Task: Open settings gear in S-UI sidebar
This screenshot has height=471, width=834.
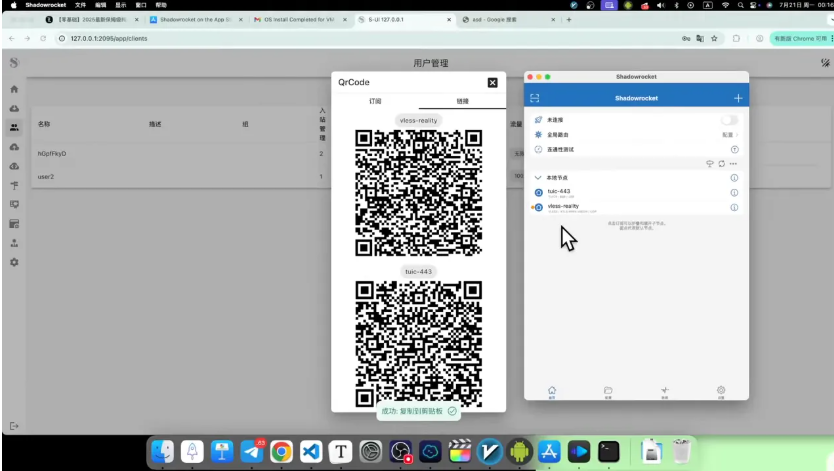Action: [14, 262]
